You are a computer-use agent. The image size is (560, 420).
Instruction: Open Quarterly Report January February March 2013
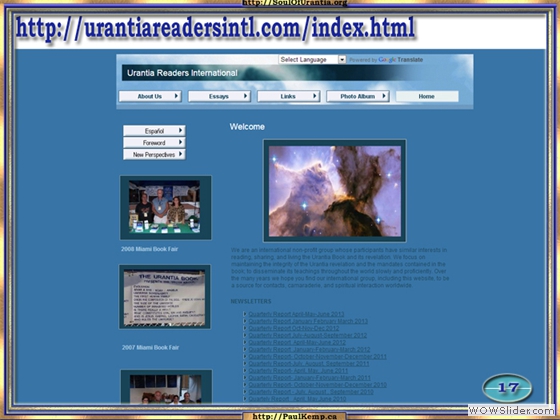tap(308, 321)
